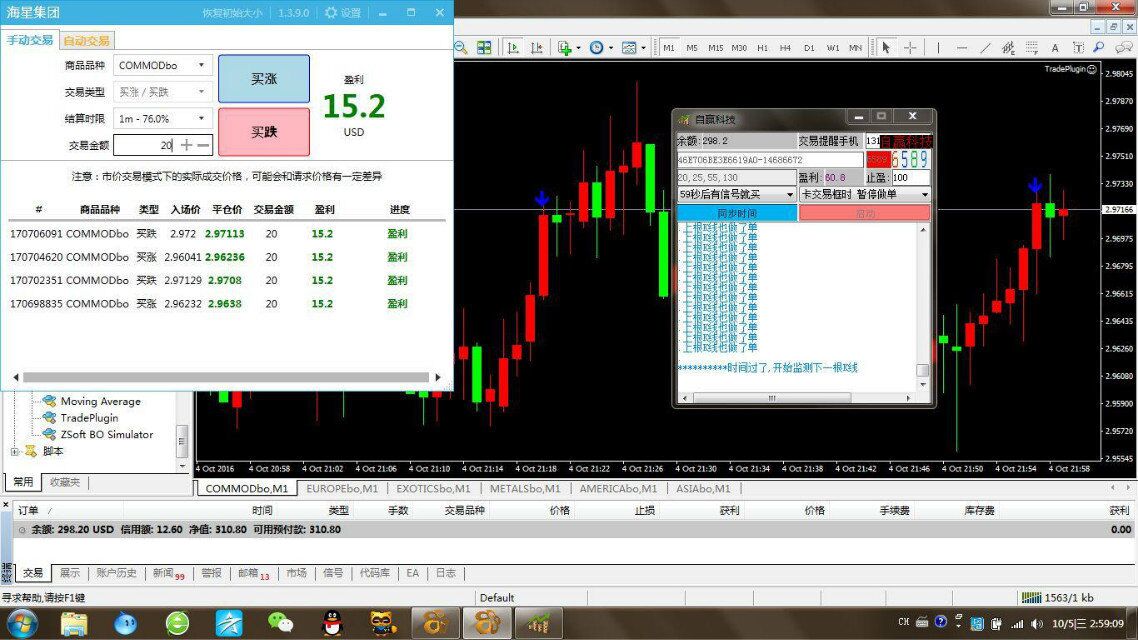
Task: Switch to W1 timeframe
Action: click(x=832, y=48)
